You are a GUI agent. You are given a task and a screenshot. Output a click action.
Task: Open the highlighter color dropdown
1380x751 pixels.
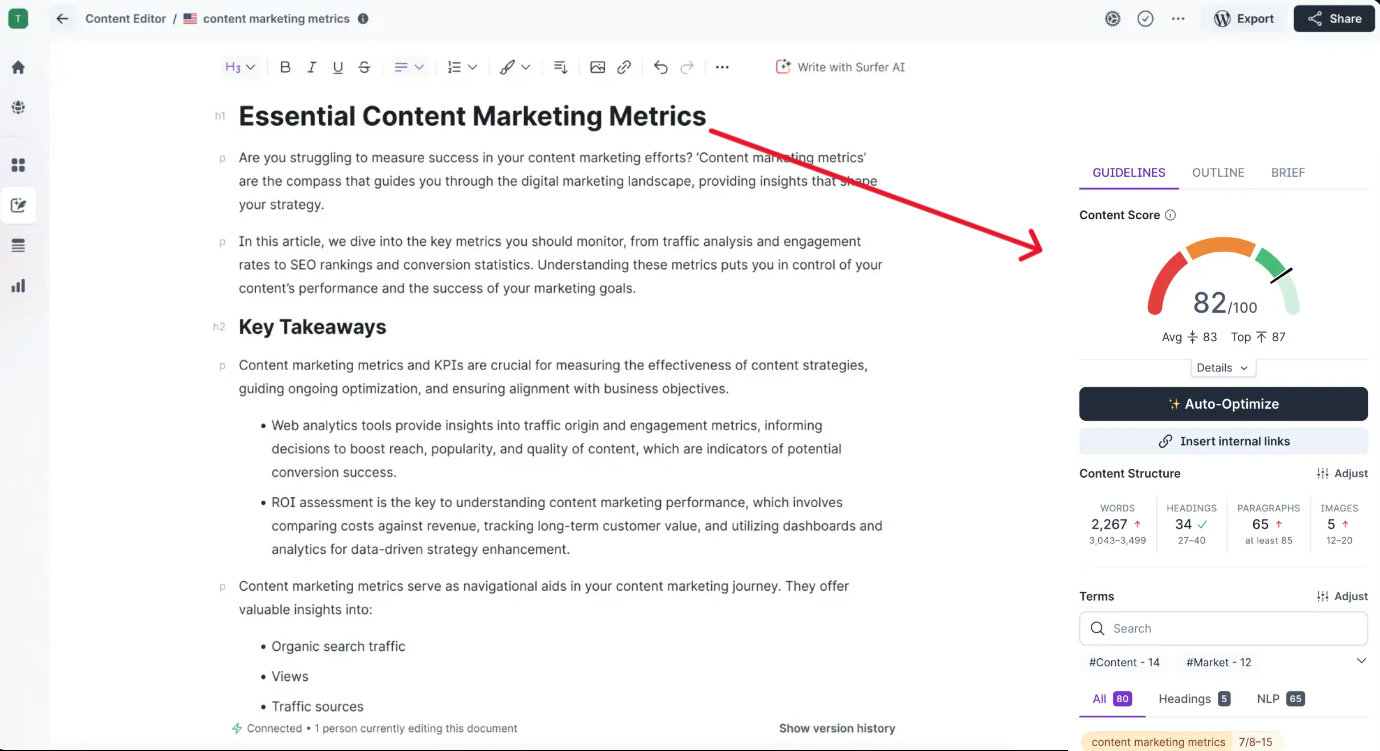tap(515, 67)
